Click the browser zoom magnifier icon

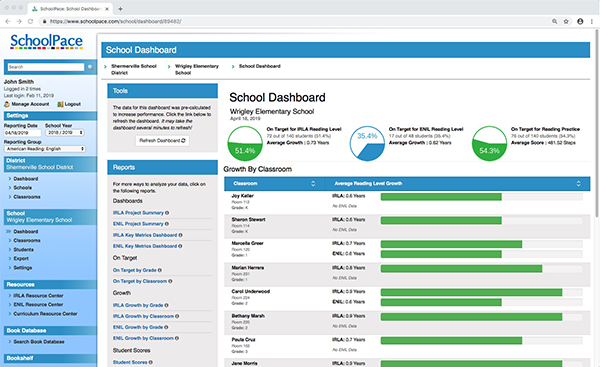tap(554, 21)
